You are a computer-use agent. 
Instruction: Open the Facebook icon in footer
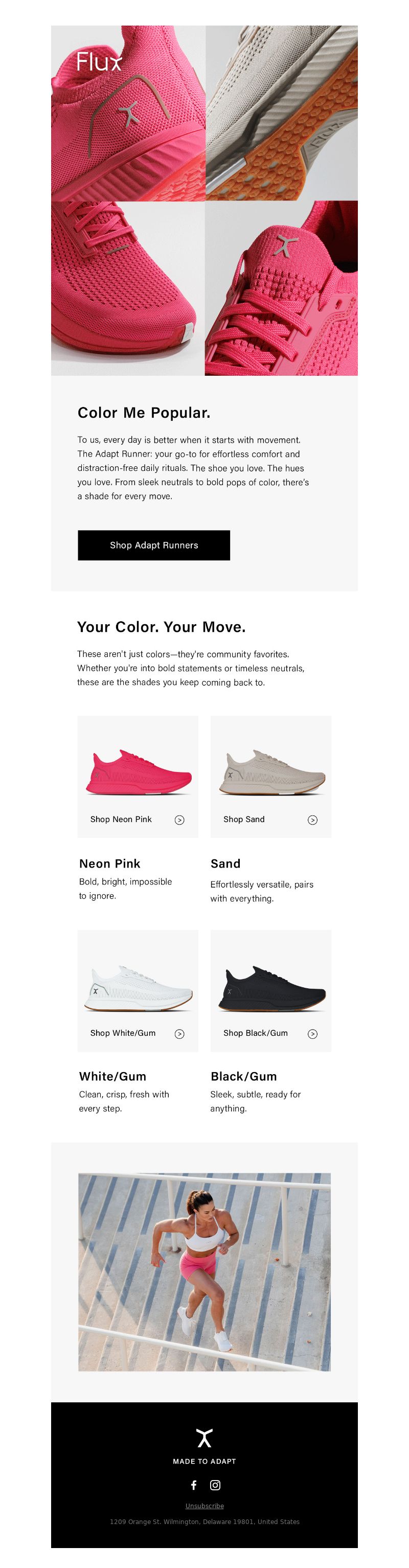coord(194,1485)
